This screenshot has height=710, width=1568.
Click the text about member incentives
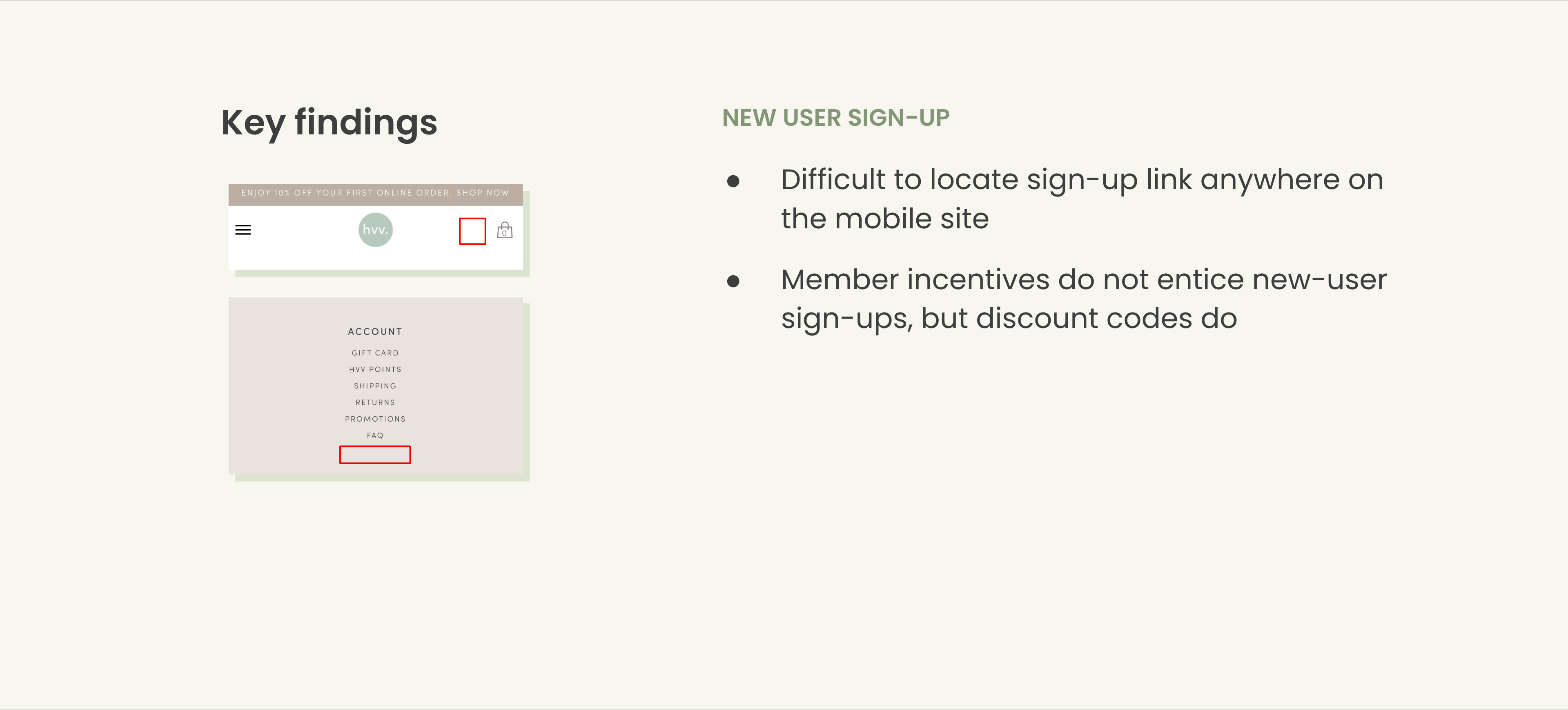coord(1083,298)
